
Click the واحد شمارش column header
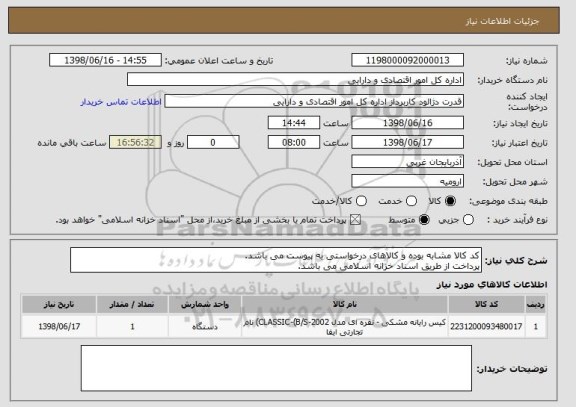pyautogui.click(x=205, y=305)
